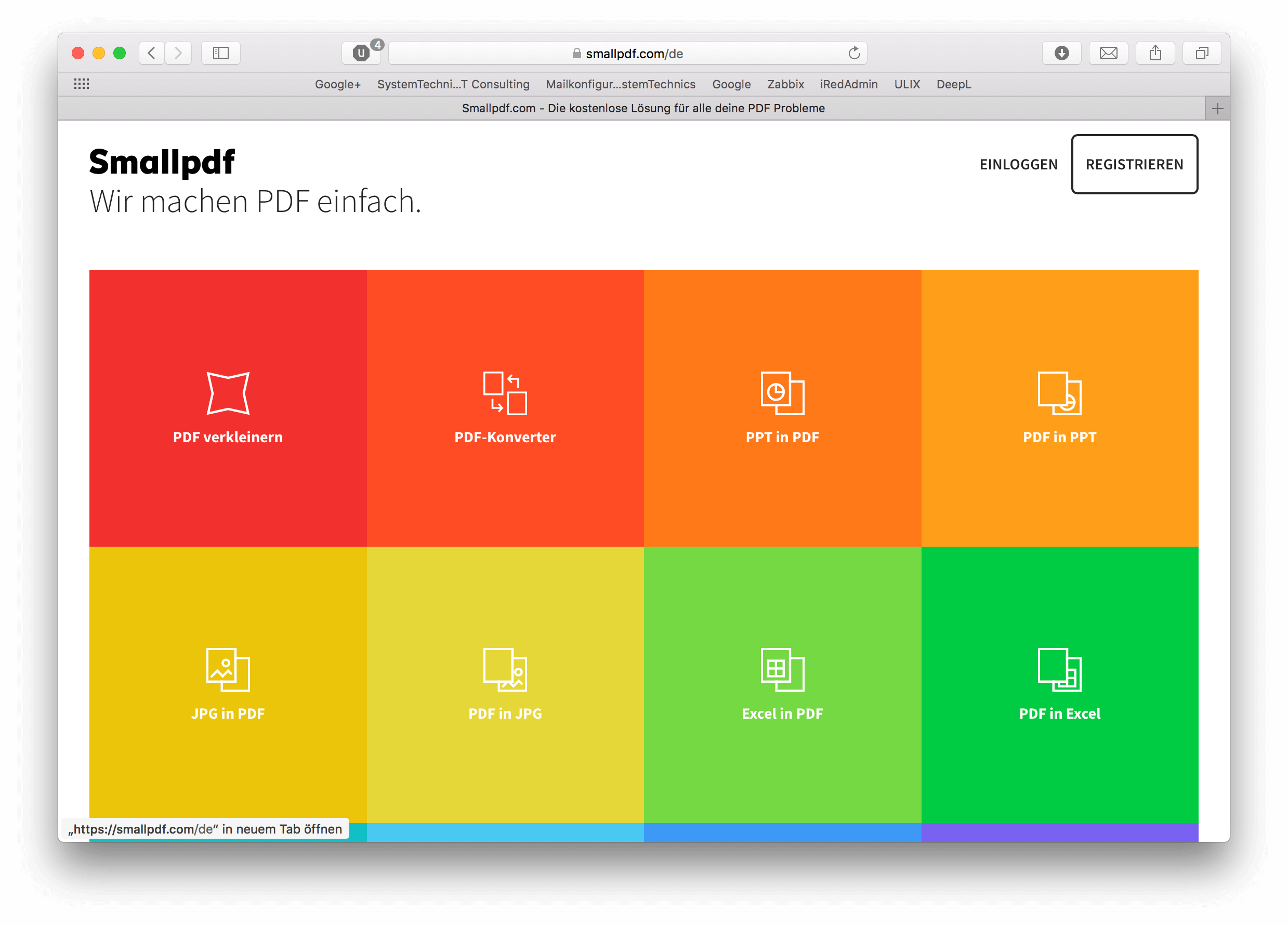The height and width of the screenshot is (925, 1288).
Task: Click the EINLOGGEN link
Action: coord(1018,165)
